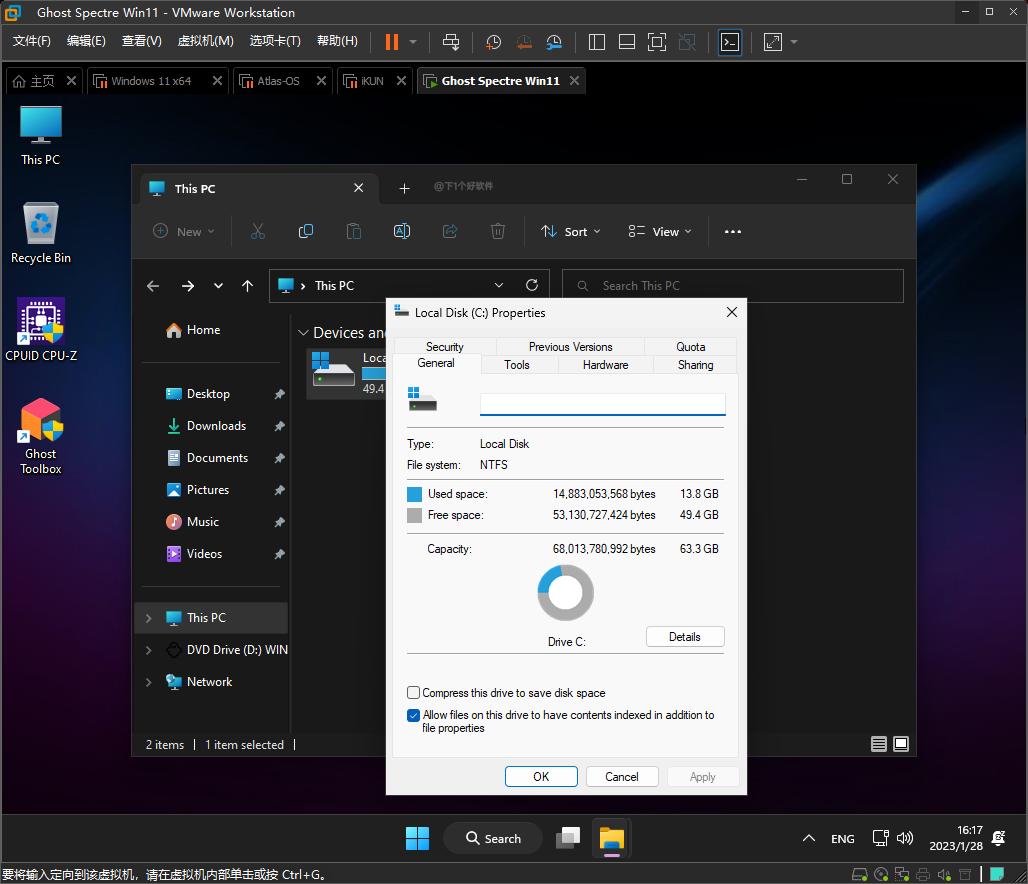The image size is (1028, 884).
Task: Click the virtual CD/DVD status icon
Action: [880, 874]
